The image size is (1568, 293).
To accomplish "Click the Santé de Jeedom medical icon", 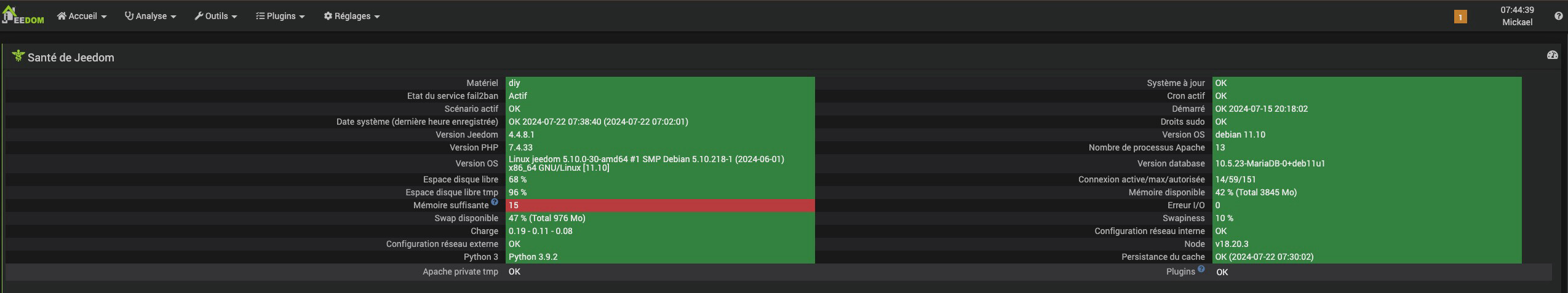I will [18, 56].
